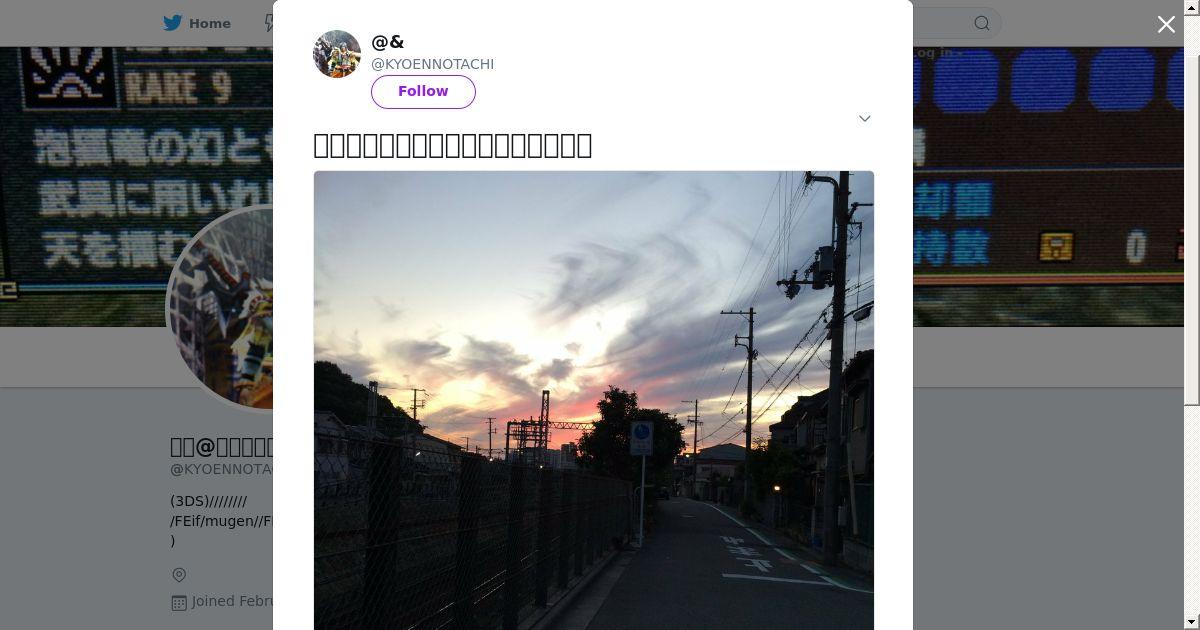Click the scrollbar up arrow at top
1200x630 pixels.
pos(1192,7)
